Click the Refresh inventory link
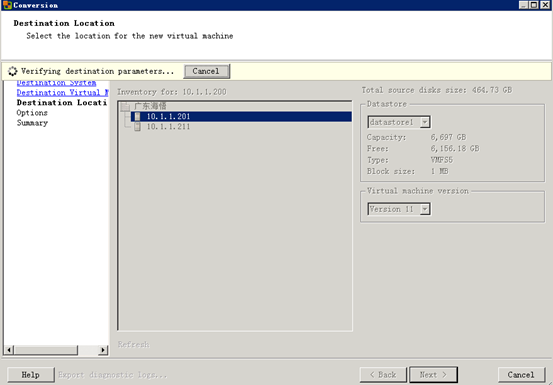Image resolution: width=553 pixels, height=385 pixels. coord(133,344)
